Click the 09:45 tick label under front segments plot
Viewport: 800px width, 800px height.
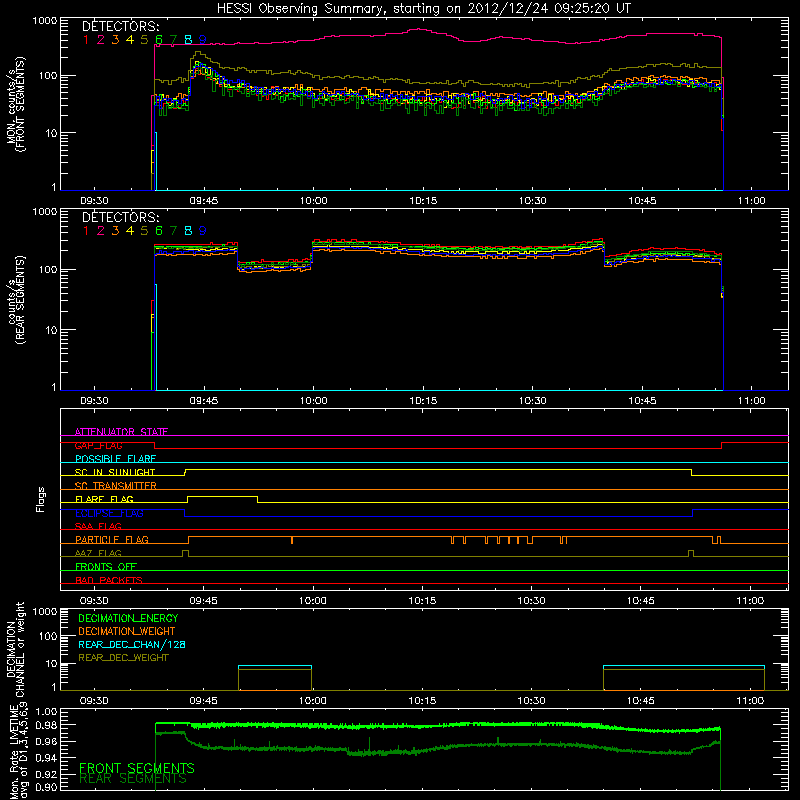[204, 201]
